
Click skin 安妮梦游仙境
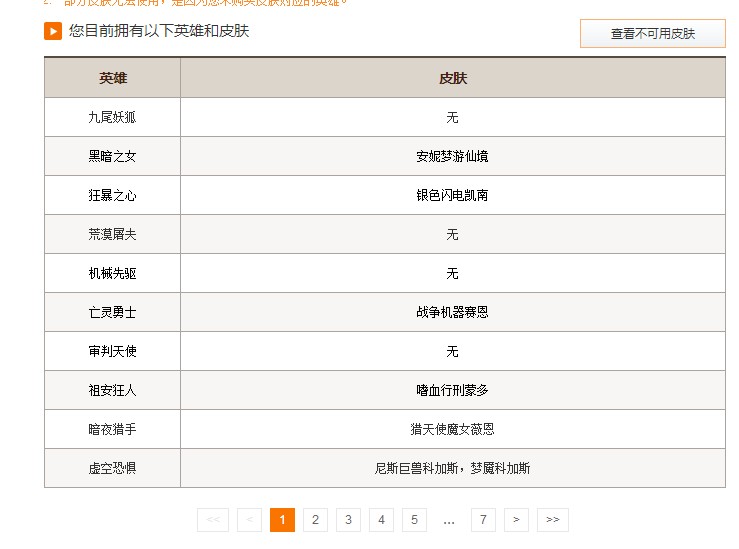[x=452, y=156]
